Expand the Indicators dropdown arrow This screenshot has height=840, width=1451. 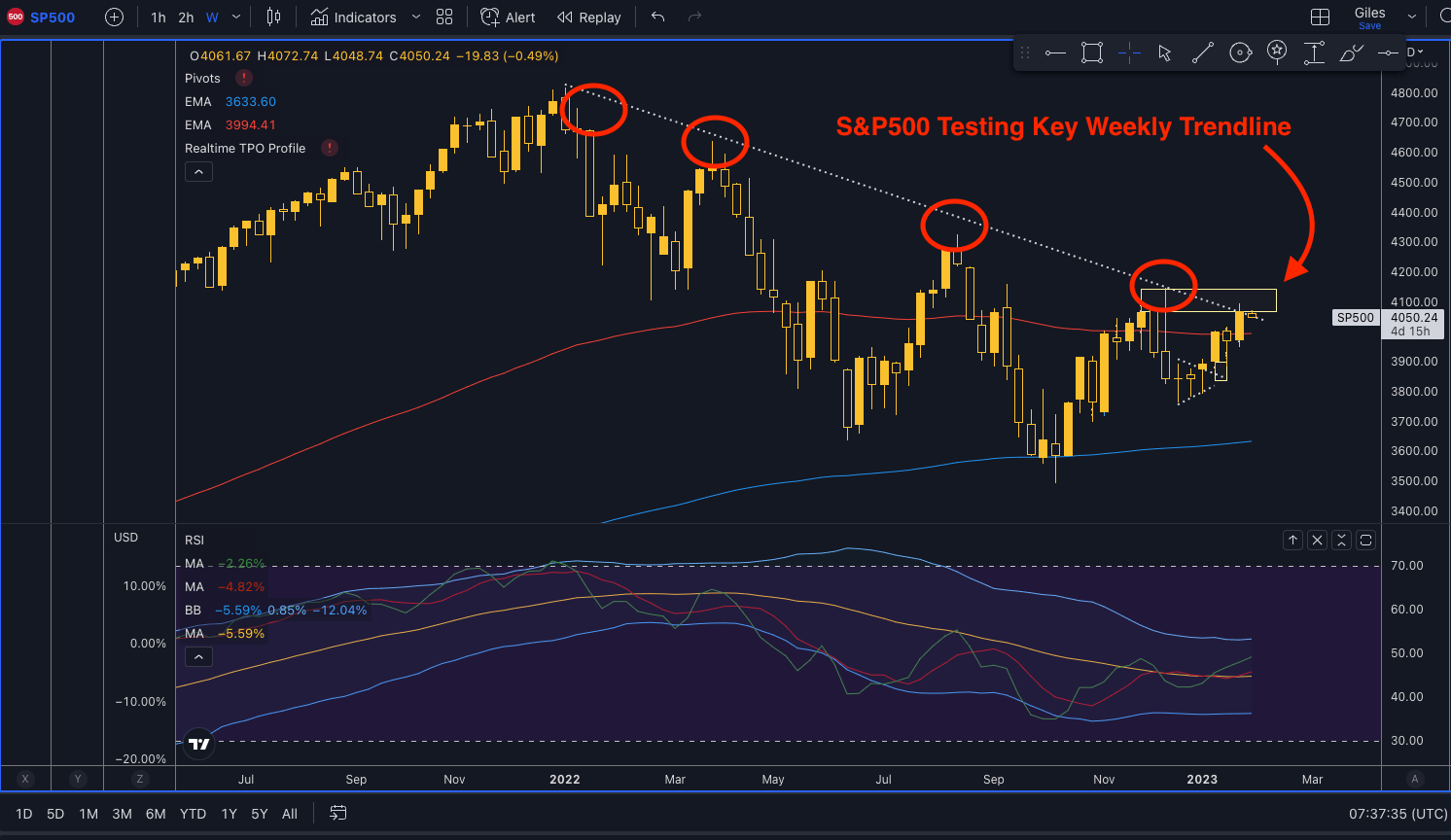point(416,17)
